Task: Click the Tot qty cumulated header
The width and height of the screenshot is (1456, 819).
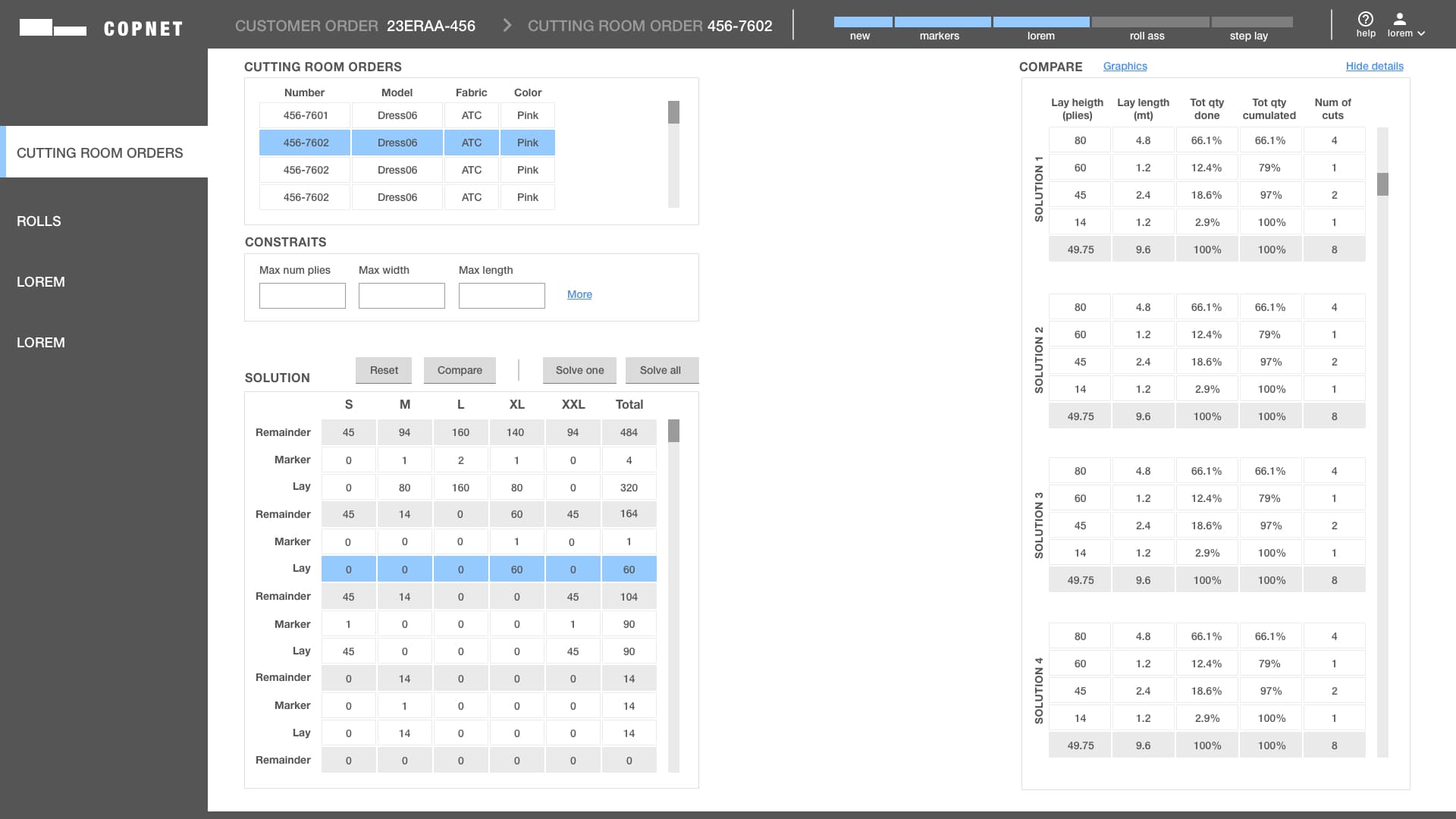Action: tap(1269, 108)
